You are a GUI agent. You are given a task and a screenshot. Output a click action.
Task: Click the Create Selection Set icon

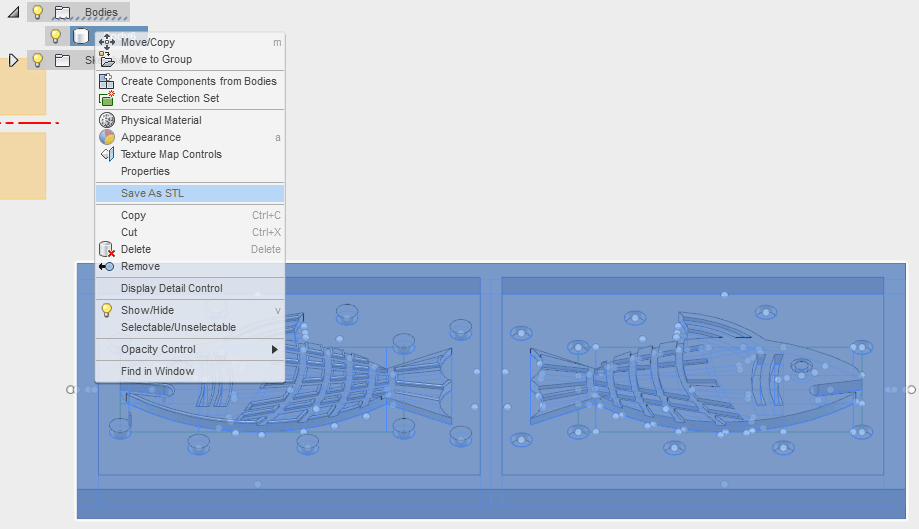point(107,98)
